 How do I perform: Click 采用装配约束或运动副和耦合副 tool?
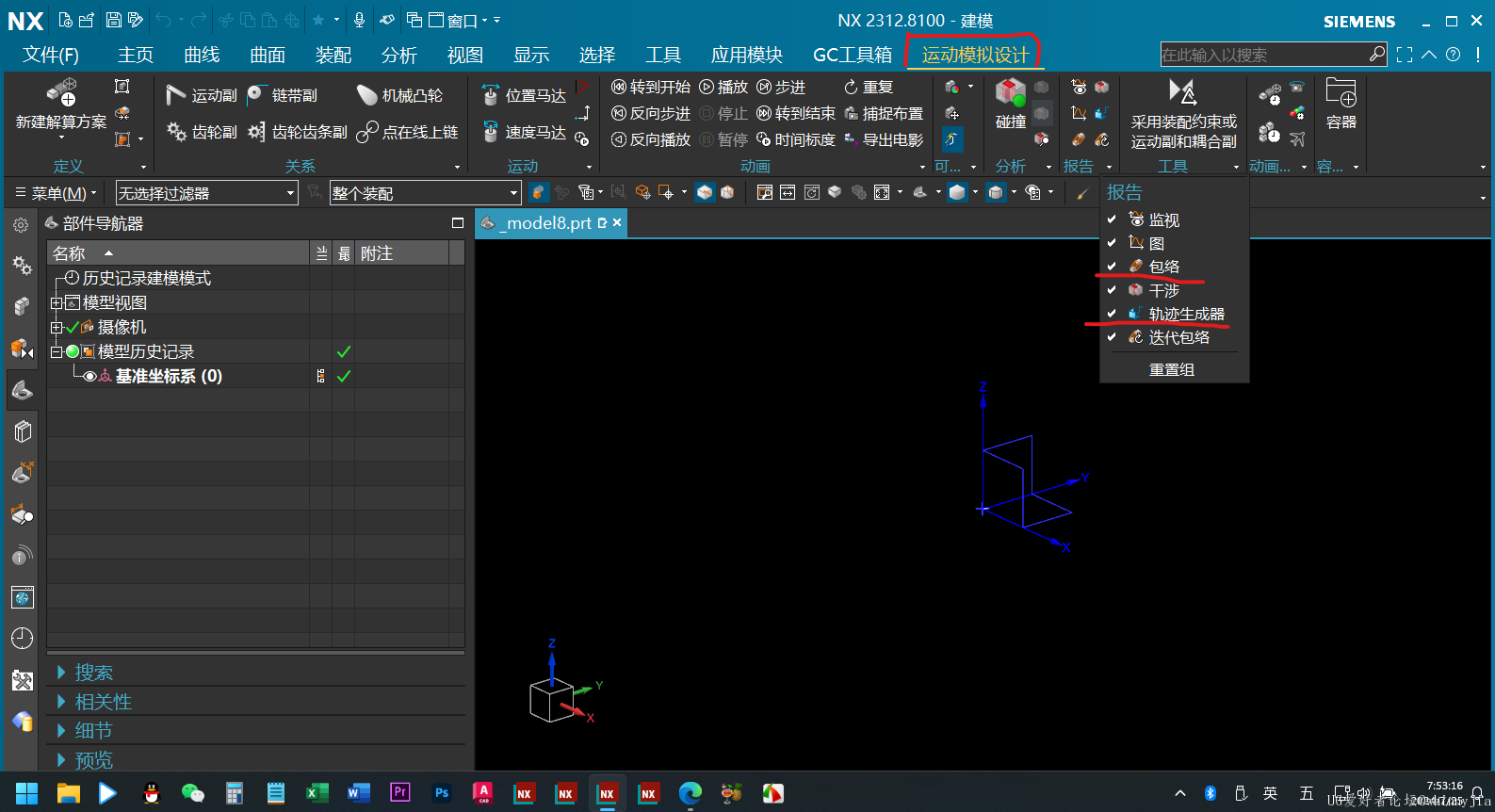[x=1183, y=113]
